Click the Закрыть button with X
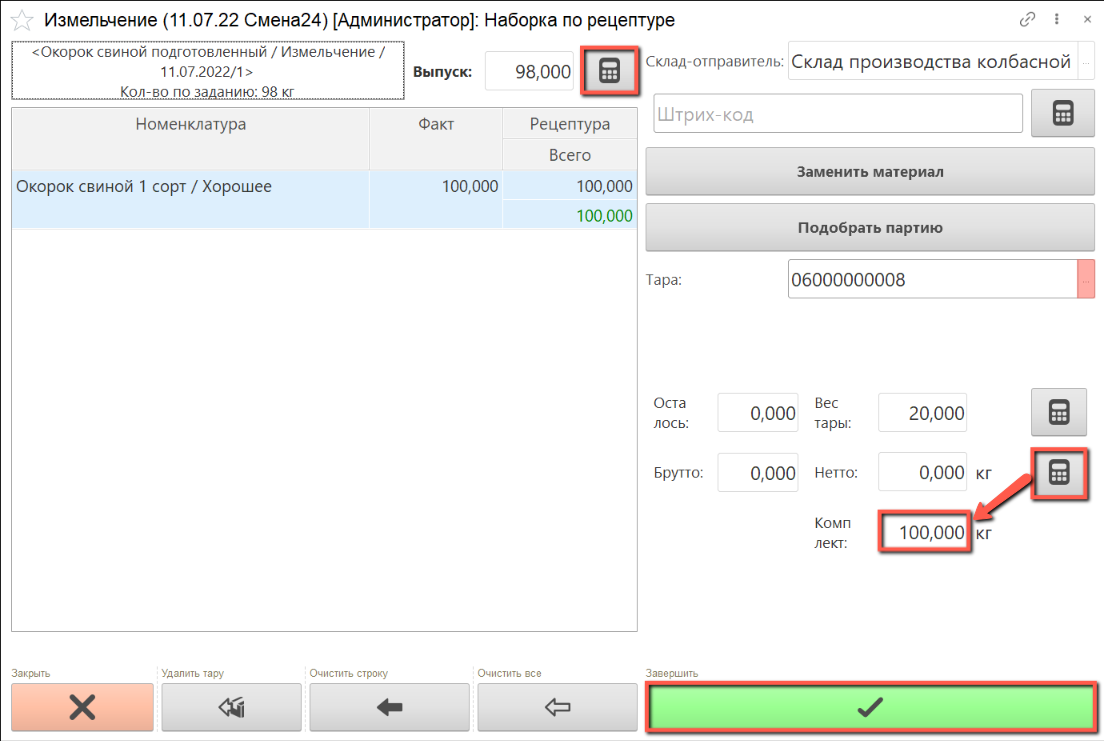Viewport: 1104px width, 741px height. click(x=82, y=707)
